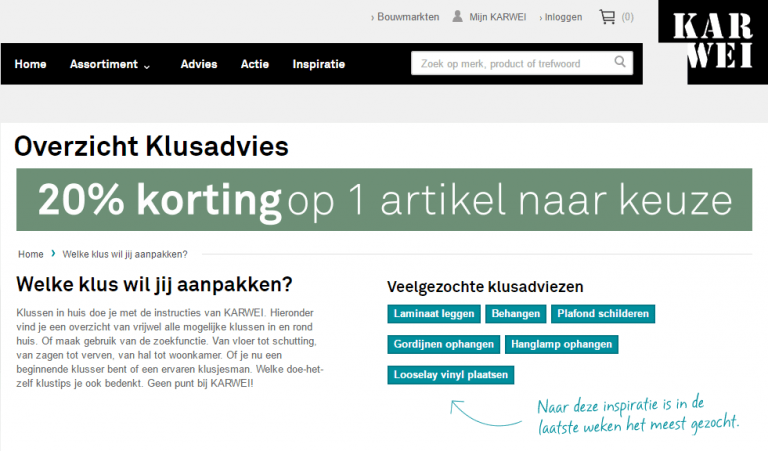Click the search magnifier icon
The image size is (768, 451).
pyautogui.click(x=620, y=62)
